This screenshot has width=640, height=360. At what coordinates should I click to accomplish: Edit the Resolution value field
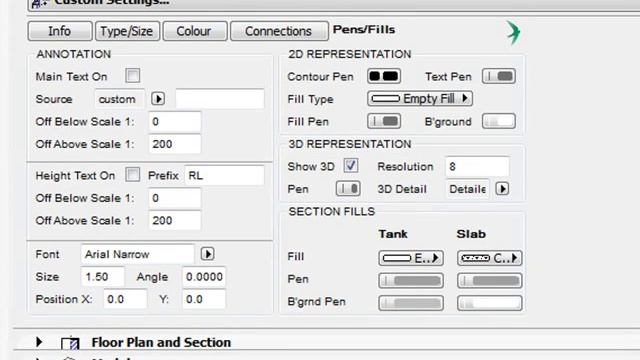(x=477, y=167)
